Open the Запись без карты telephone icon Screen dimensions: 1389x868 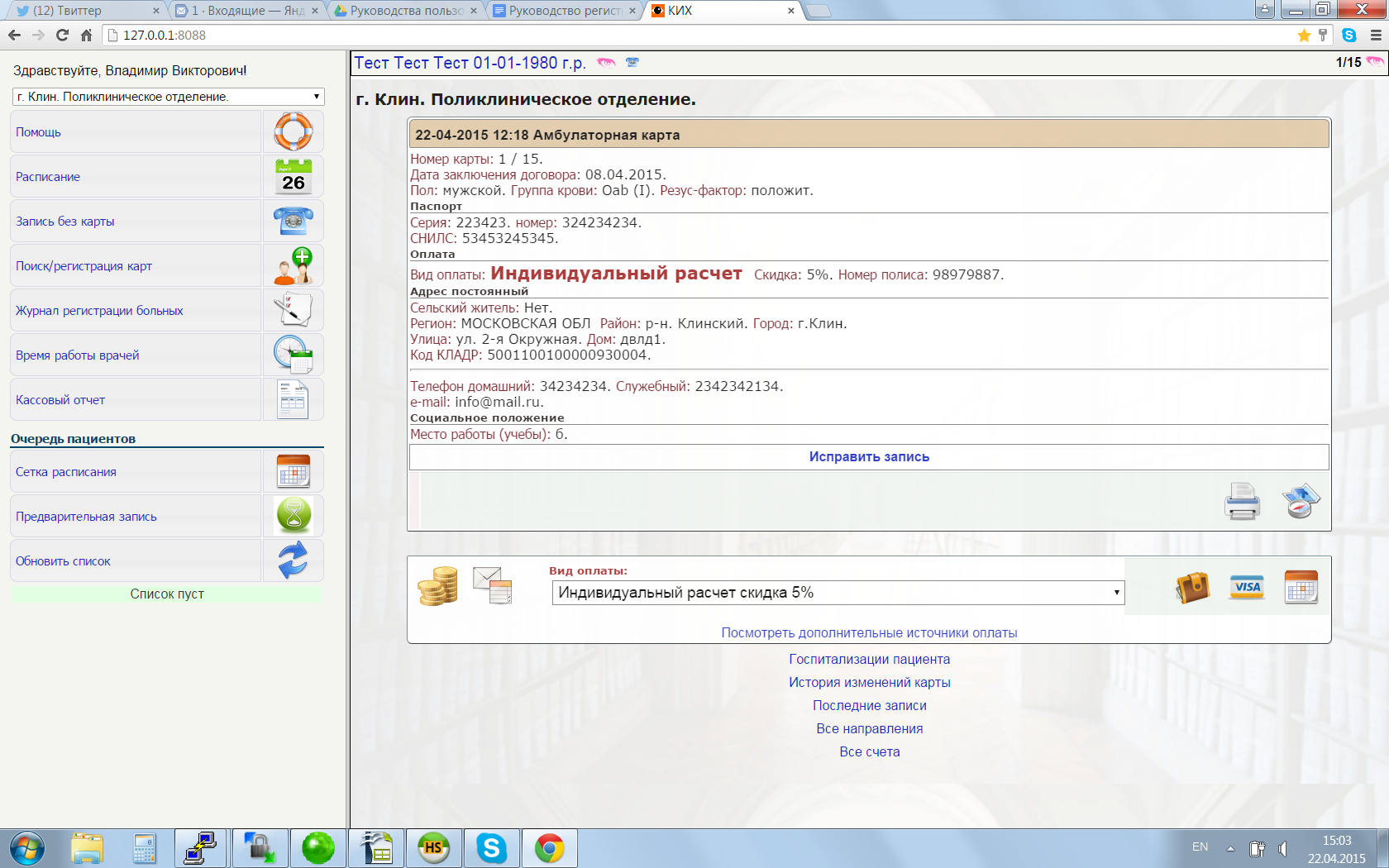click(293, 221)
